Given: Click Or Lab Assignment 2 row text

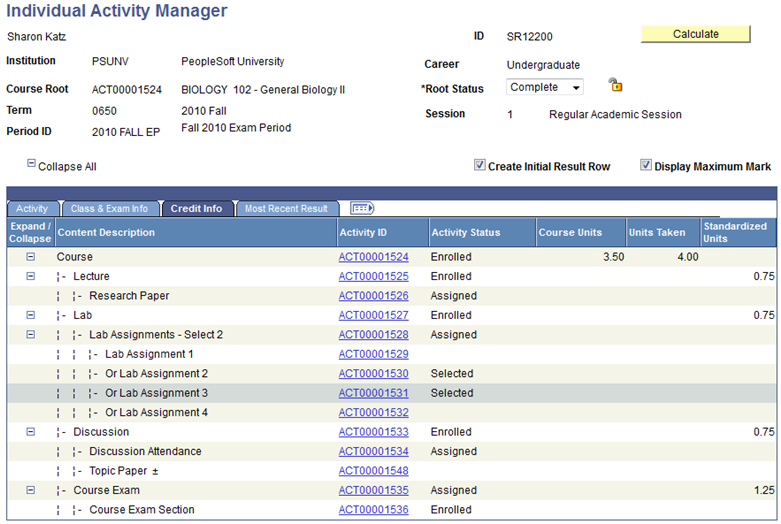Looking at the screenshot, I should [x=156, y=374].
